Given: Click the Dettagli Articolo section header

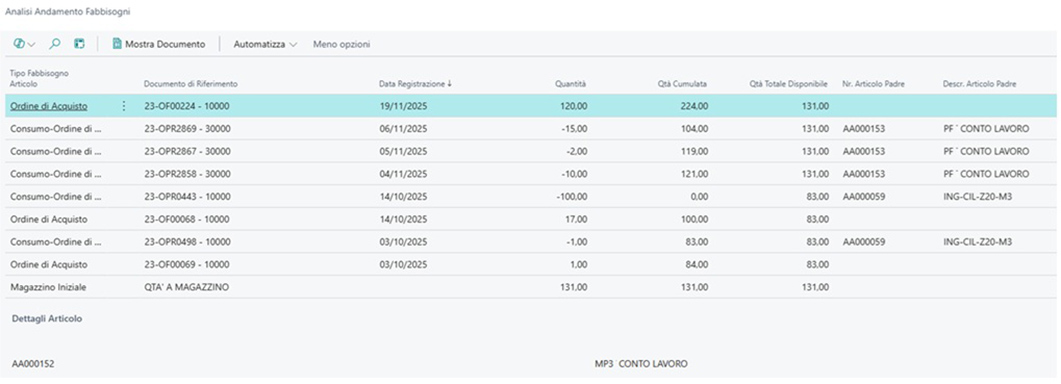Looking at the screenshot, I should coord(47,318).
